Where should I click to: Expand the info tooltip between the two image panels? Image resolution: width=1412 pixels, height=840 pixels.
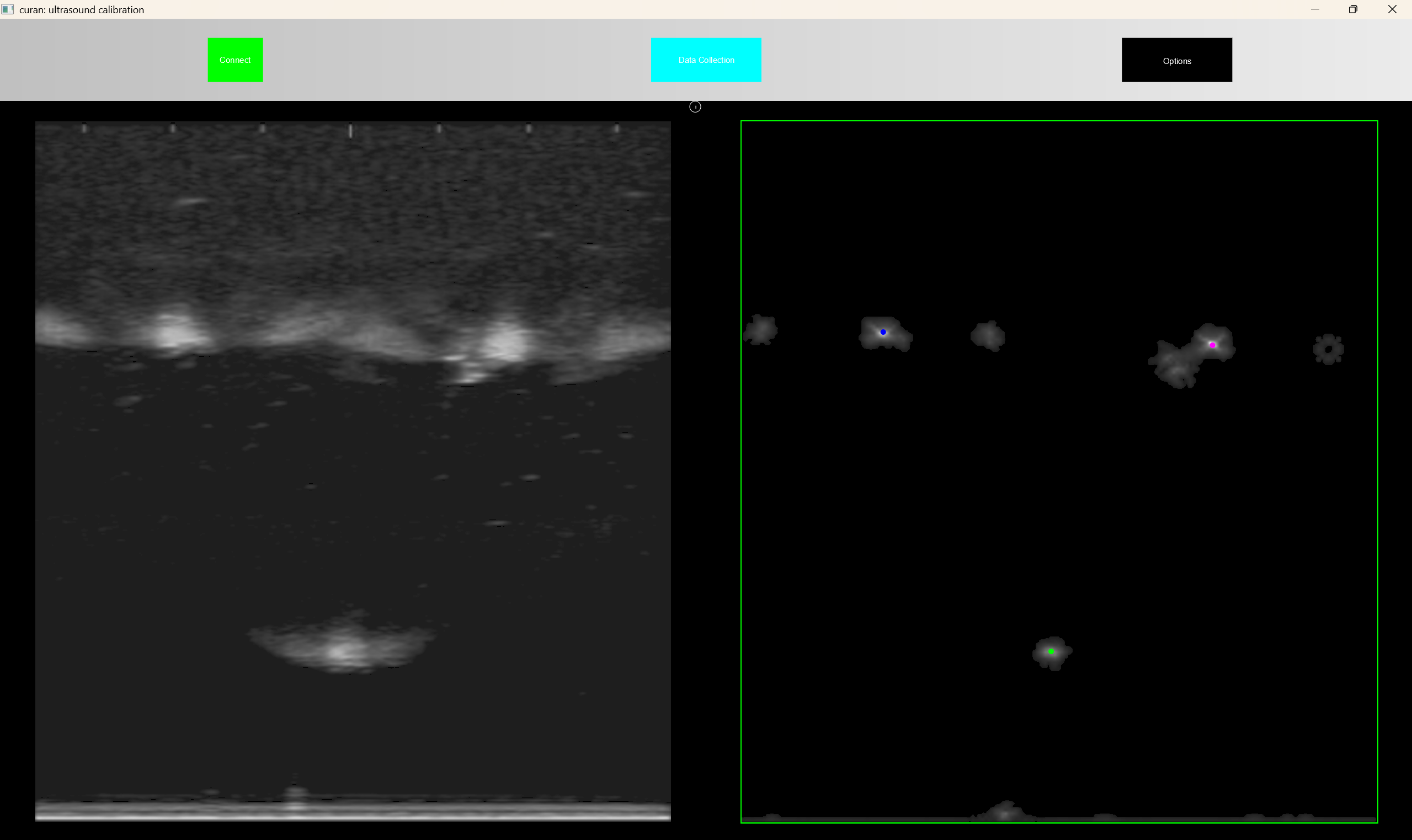(x=695, y=106)
